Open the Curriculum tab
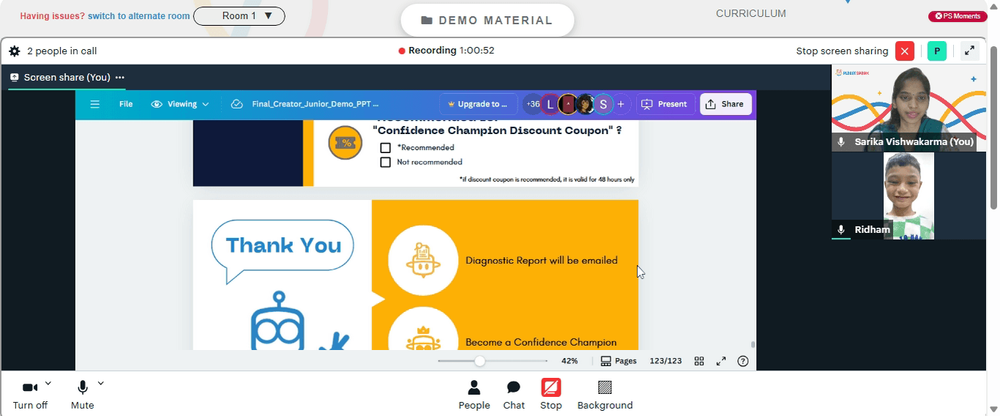The width and height of the screenshot is (1000, 416). point(751,13)
